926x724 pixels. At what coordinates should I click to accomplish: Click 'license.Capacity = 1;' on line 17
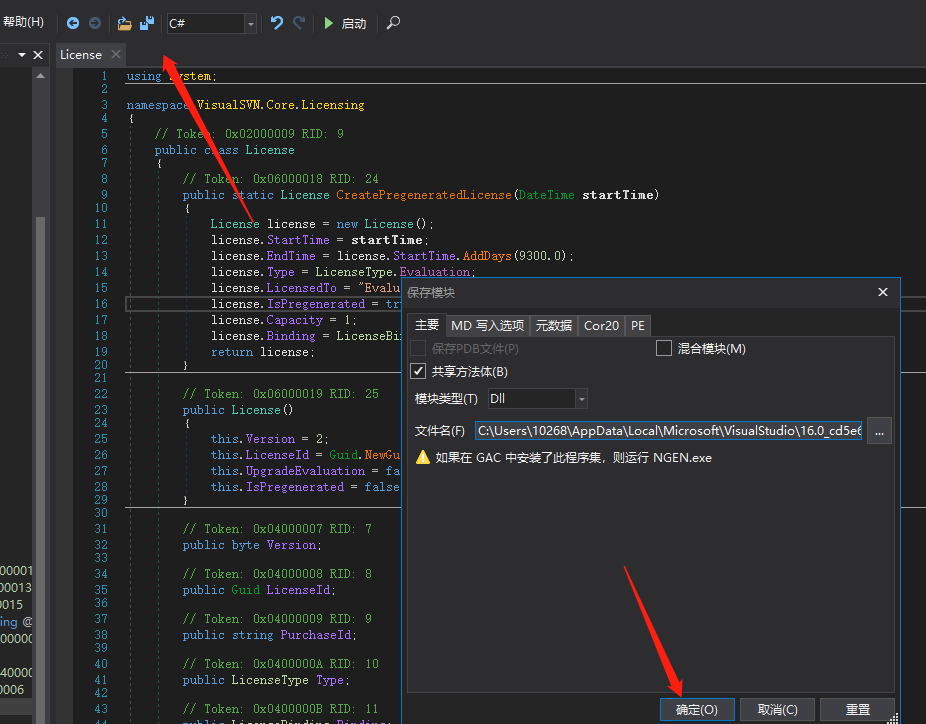click(x=283, y=320)
